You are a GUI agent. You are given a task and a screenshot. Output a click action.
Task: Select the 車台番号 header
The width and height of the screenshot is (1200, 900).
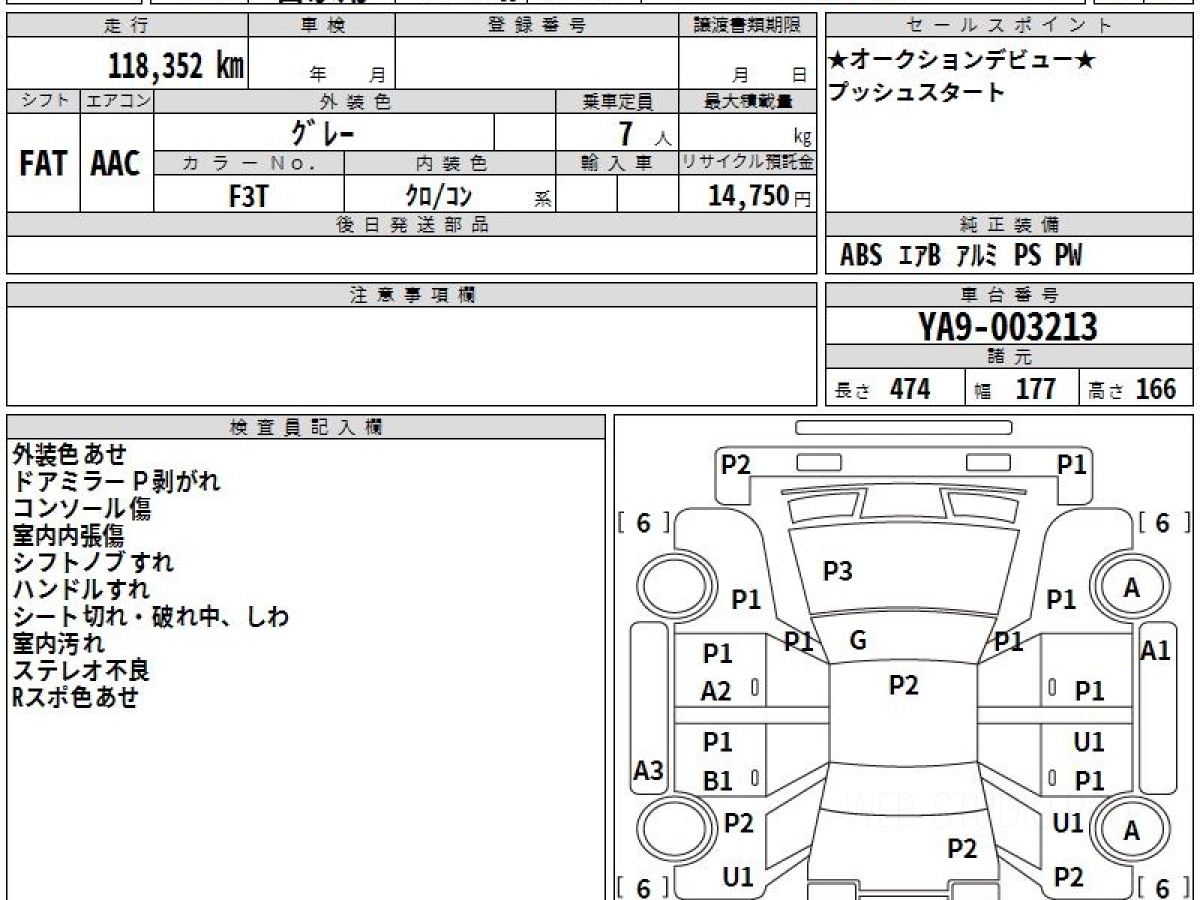pos(1009,295)
